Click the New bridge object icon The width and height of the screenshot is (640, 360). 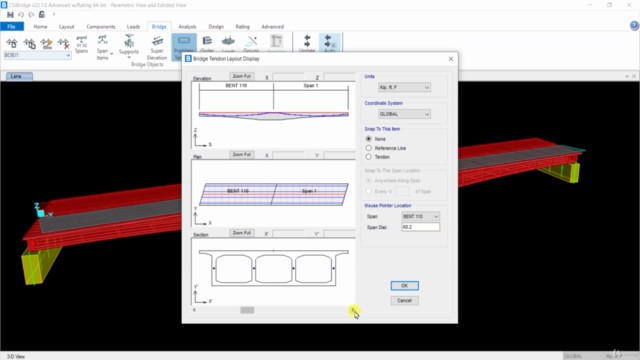coord(11,43)
